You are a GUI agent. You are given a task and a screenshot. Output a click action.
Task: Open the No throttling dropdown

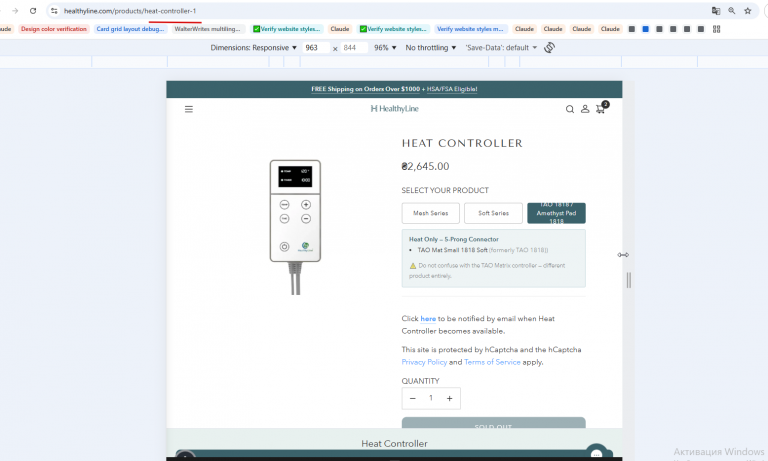pyautogui.click(x=431, y=48)
